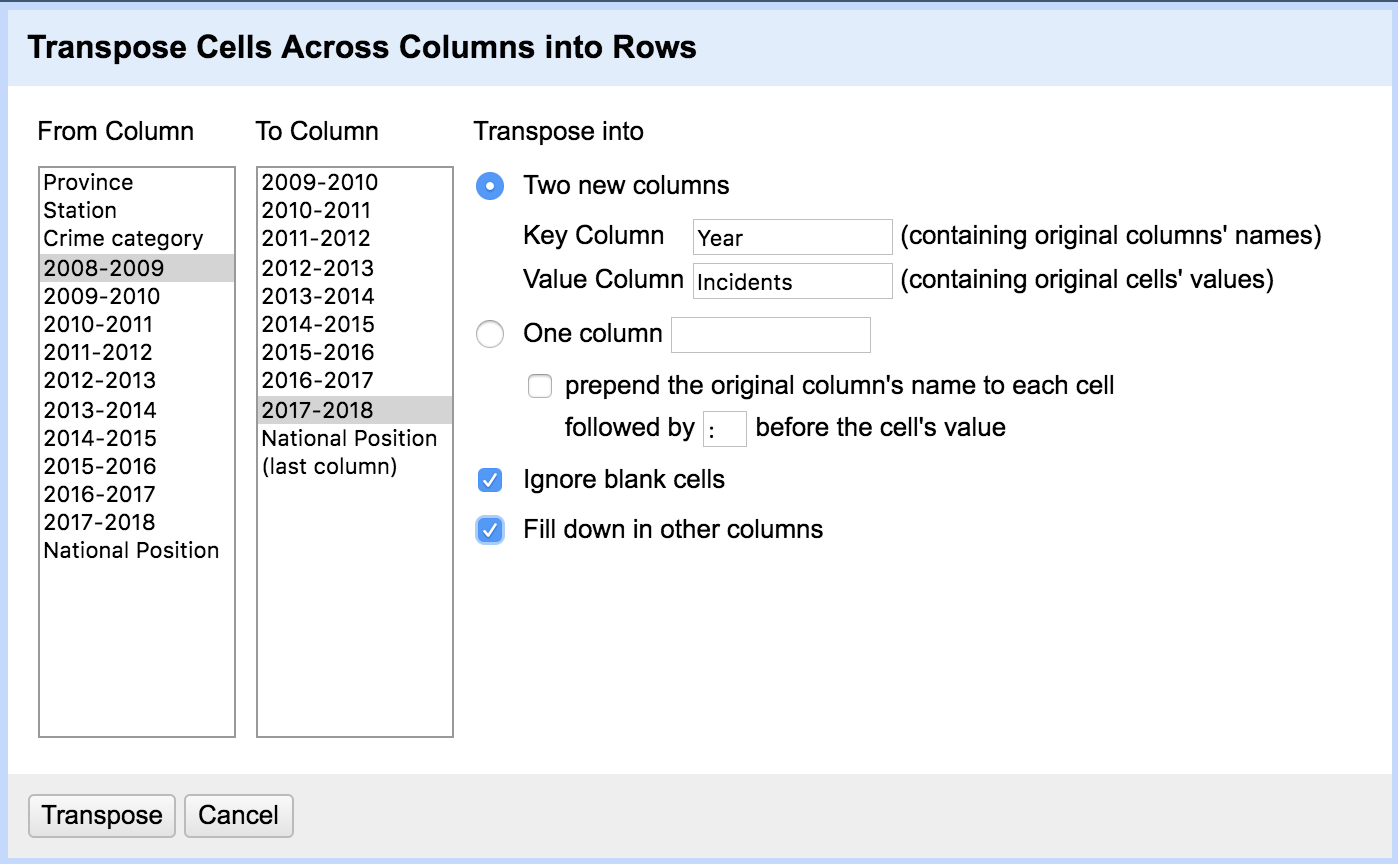Select Crime category in From Column list

click(137, 238)
